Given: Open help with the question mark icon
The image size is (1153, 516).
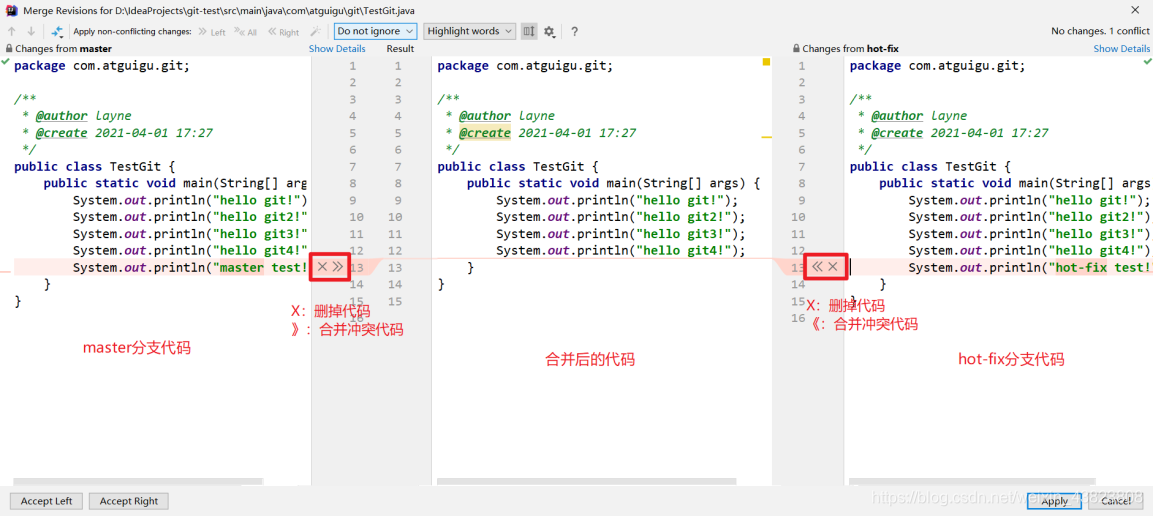Looking at the screenshot, I should click(574, 32).
